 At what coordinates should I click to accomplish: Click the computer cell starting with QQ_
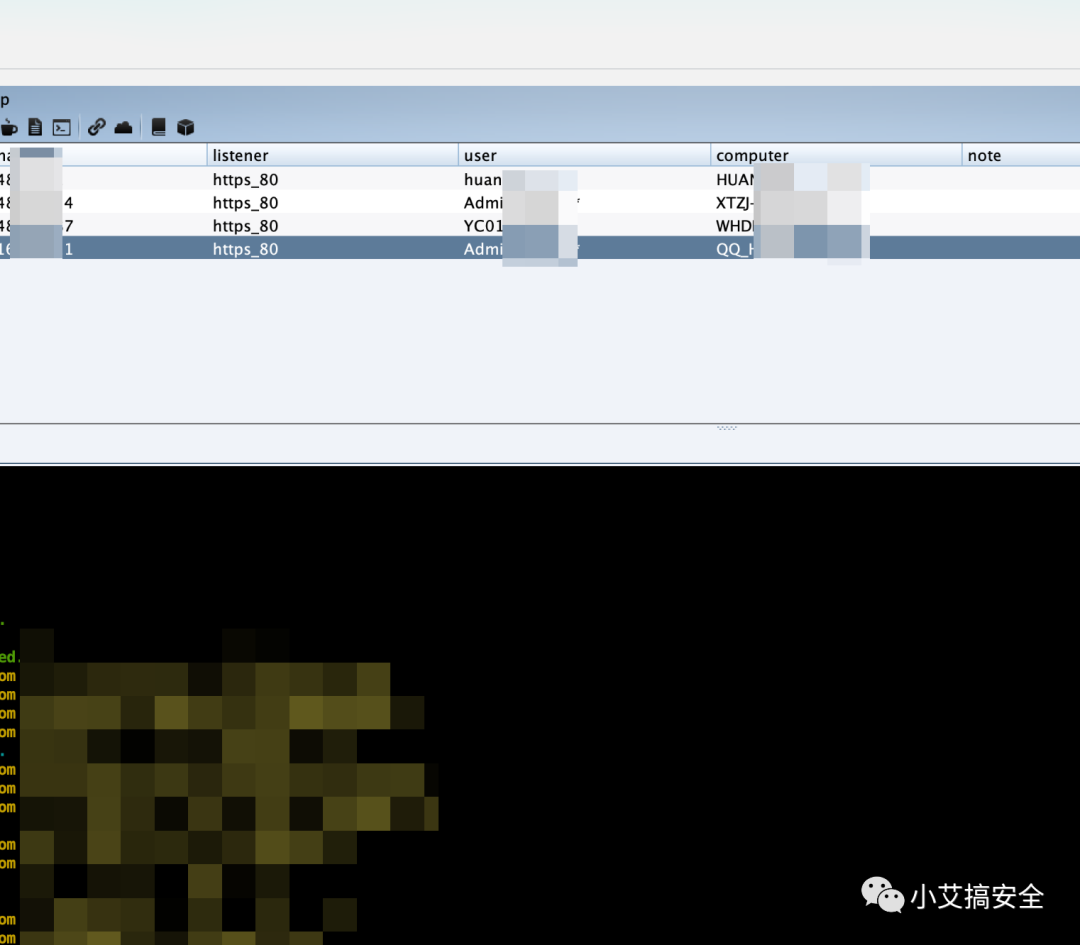tap(836, 249)
